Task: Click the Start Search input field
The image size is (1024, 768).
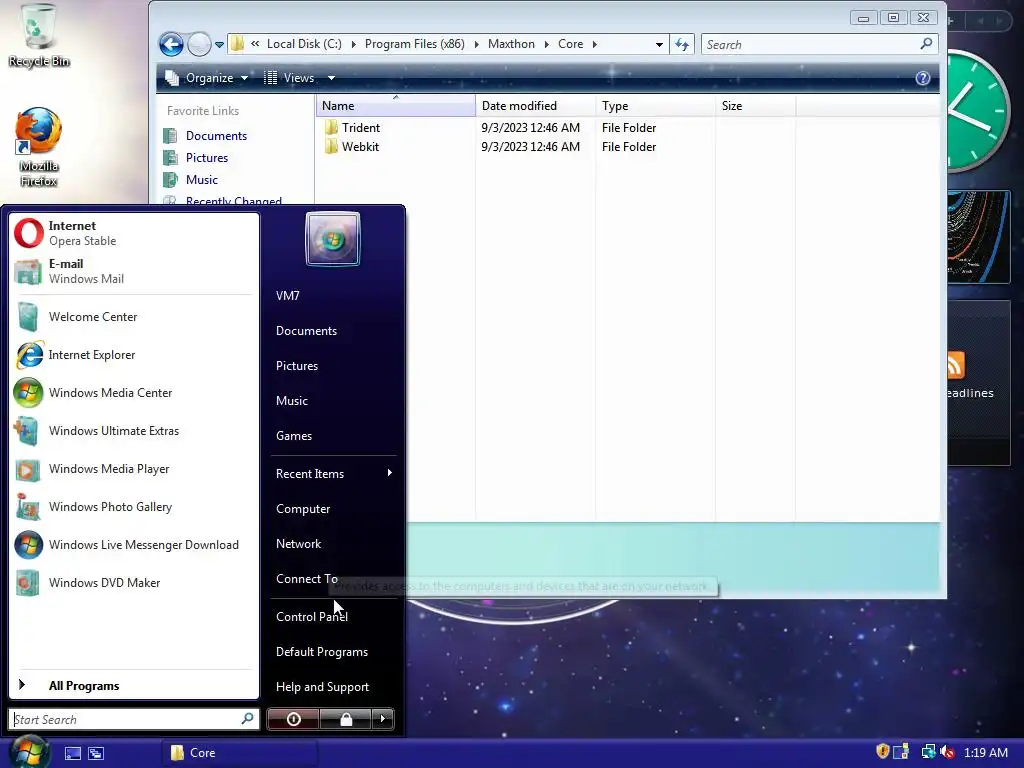Action: 134,719
